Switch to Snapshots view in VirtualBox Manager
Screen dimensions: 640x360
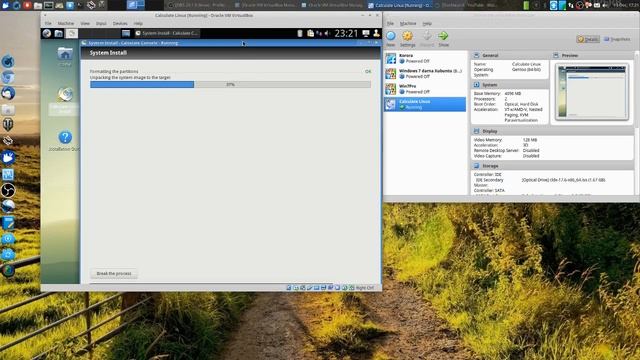click(617, 39)
